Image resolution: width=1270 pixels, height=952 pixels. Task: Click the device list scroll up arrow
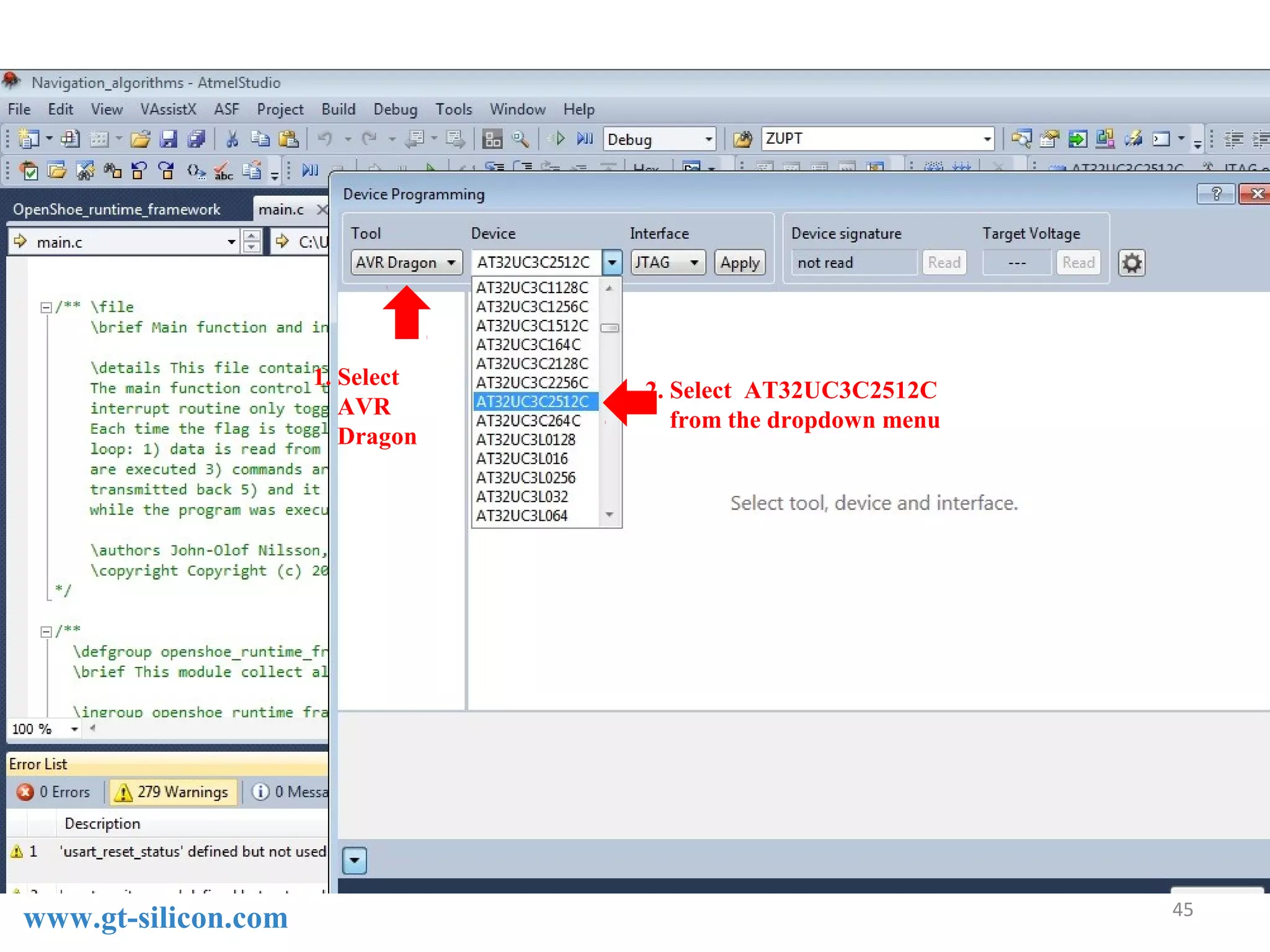point(610,288)
